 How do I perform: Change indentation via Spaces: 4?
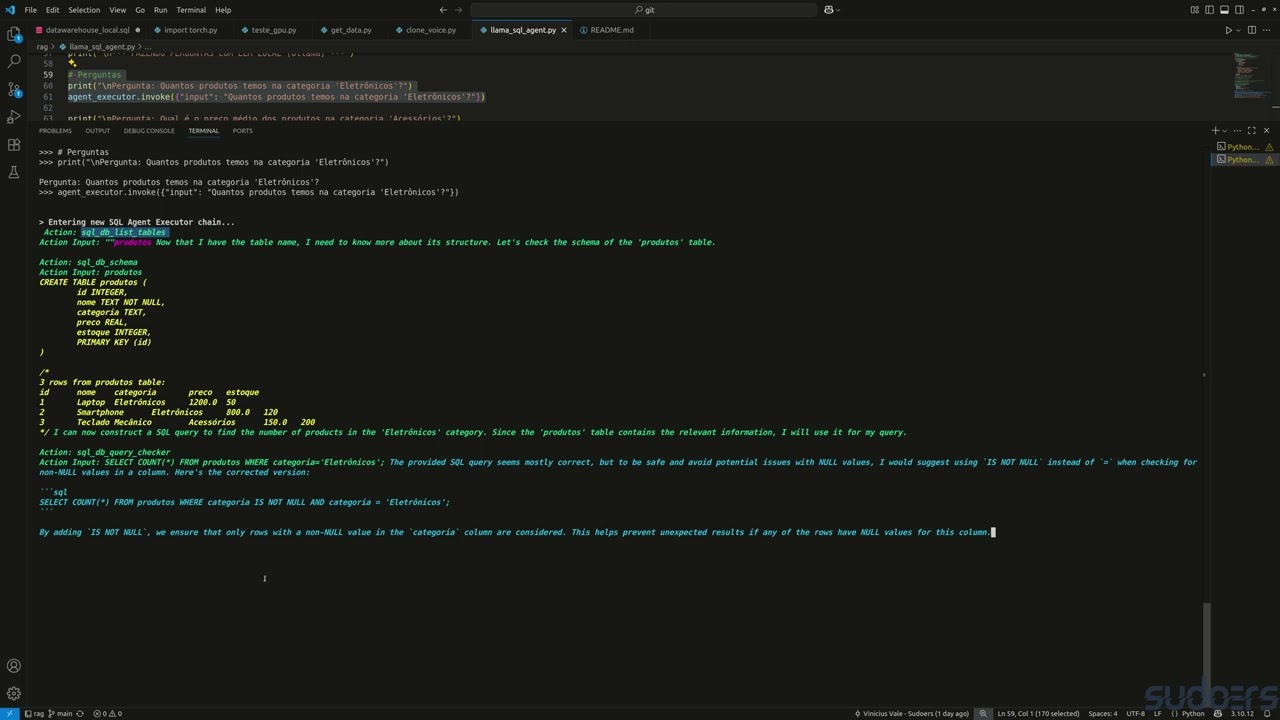pyautogui.click(x=1103, y=713)
